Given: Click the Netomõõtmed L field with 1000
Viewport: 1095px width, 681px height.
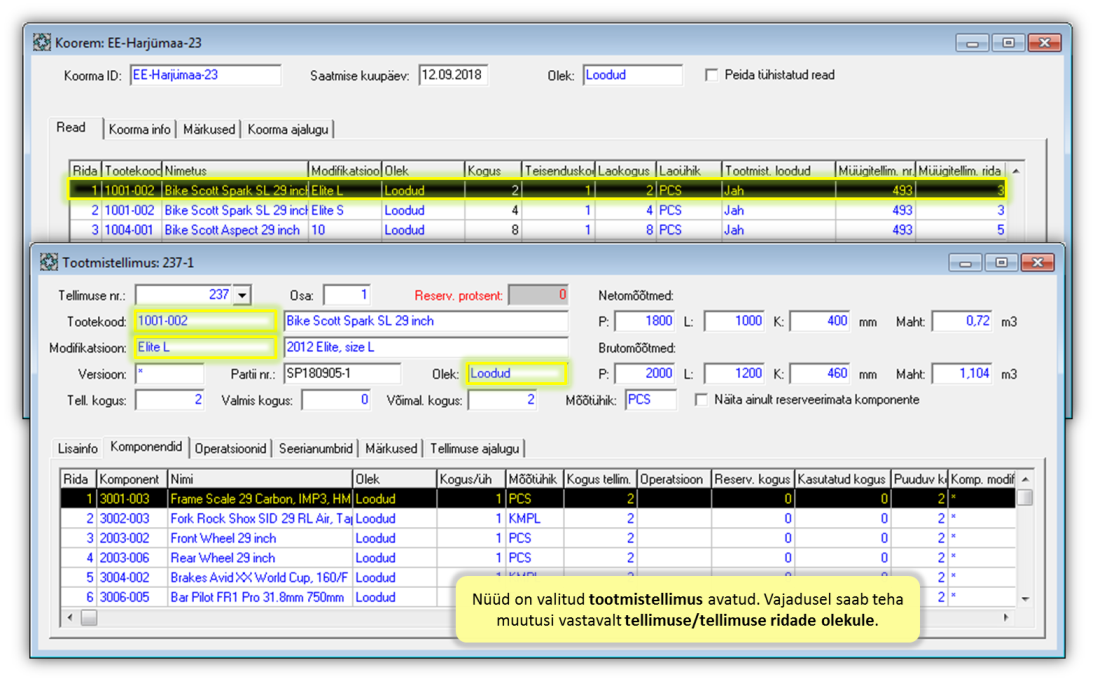Looking at the screenshot, I should tap(735, 321).
